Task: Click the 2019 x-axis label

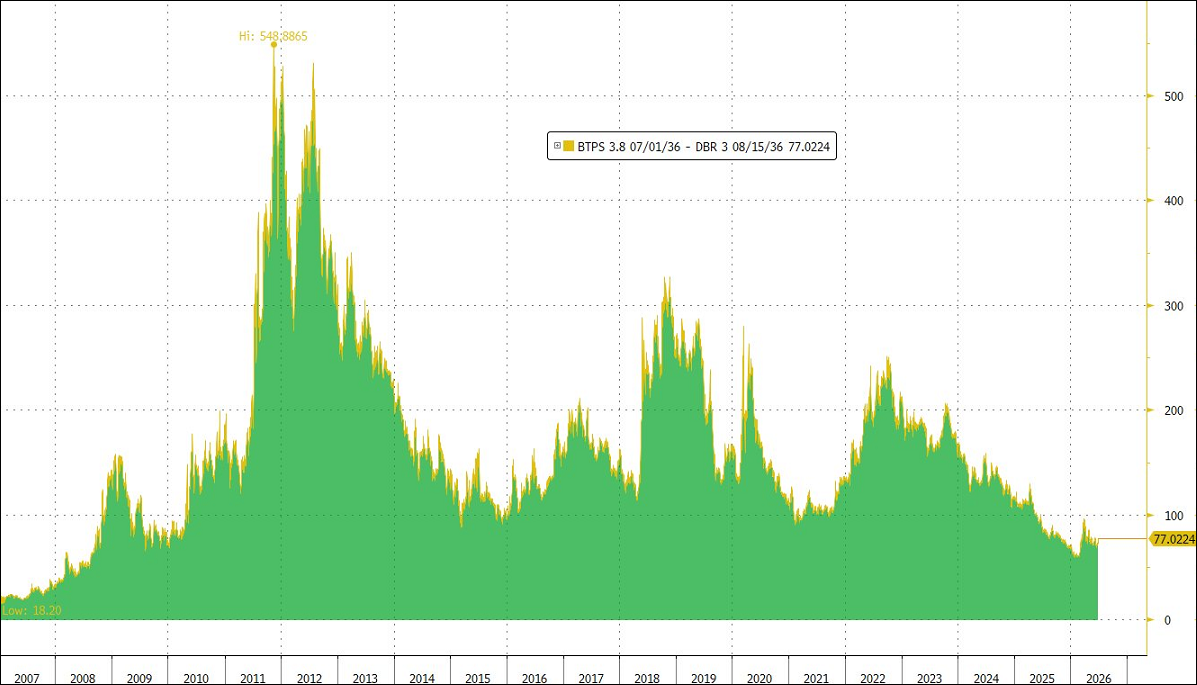Action: (704, 678)
